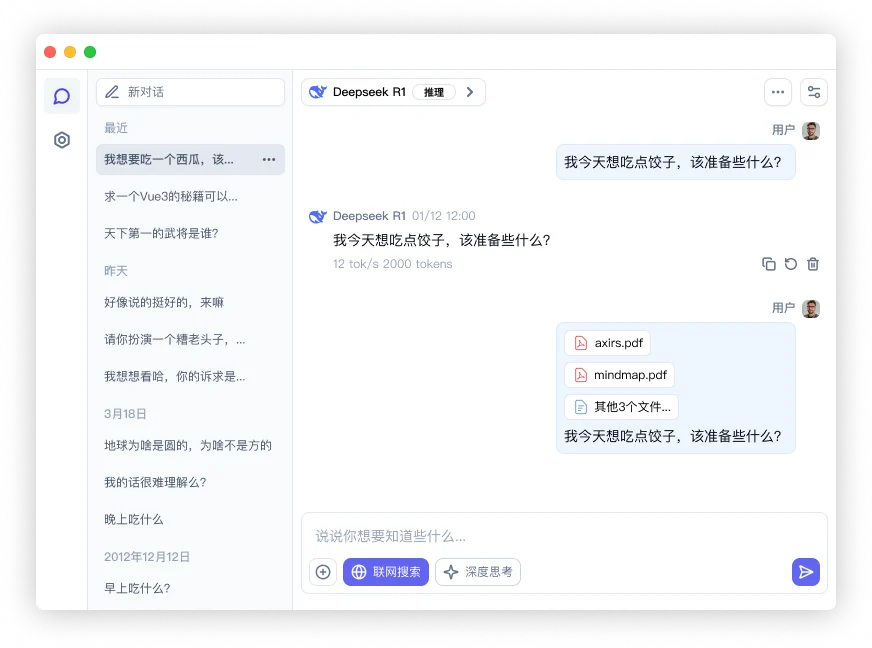Disable the 联网搜索 web search toggle
Viewport: 872px width, 648px height.
click(x=386, y=572)
